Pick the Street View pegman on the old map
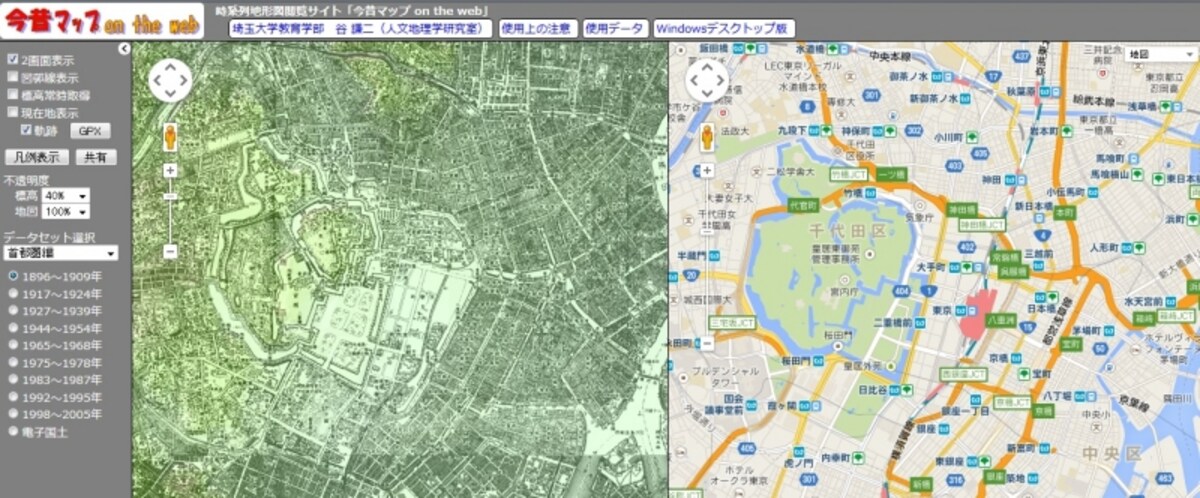 170,137
